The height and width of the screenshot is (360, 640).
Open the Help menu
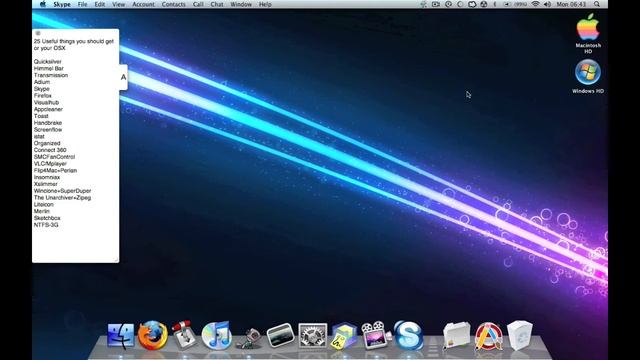[x=265, y=4]
